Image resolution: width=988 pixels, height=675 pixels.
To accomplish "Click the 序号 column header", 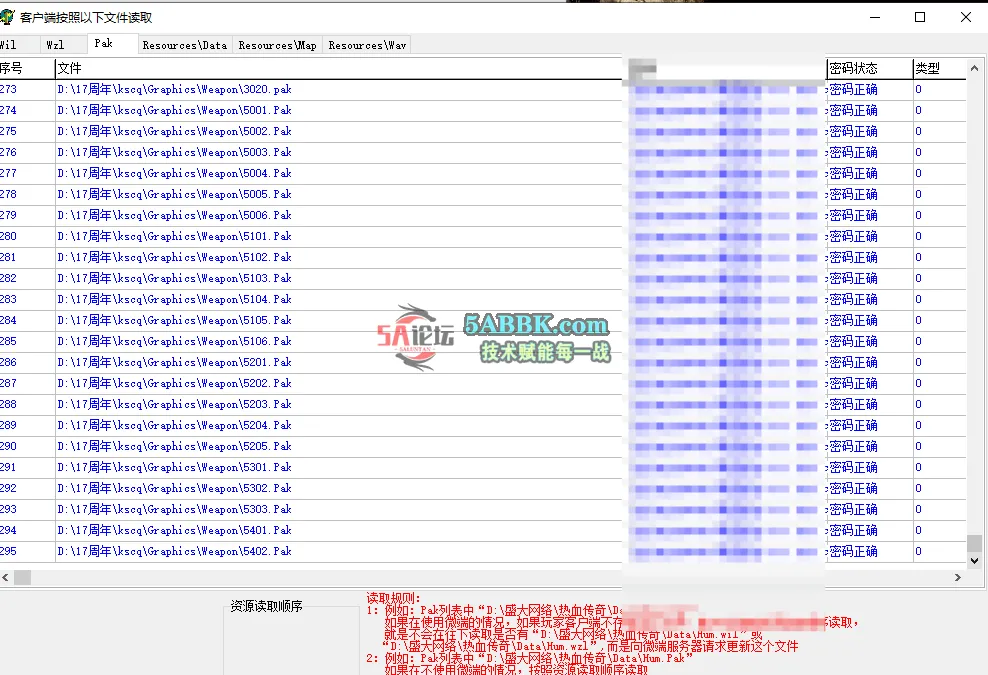I will [27, 68].
